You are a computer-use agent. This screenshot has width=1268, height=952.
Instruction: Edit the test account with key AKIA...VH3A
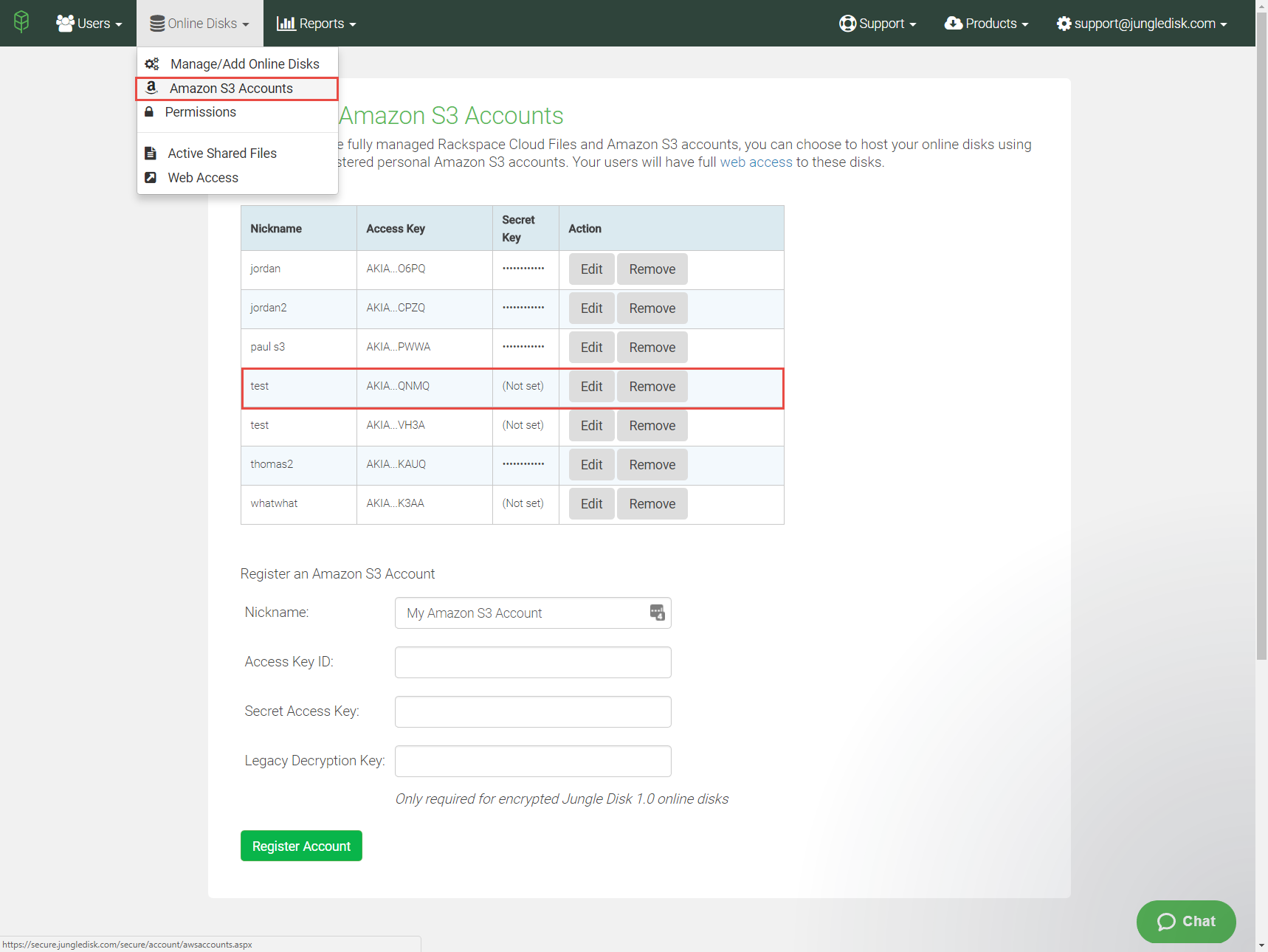[x=592, y=426]
